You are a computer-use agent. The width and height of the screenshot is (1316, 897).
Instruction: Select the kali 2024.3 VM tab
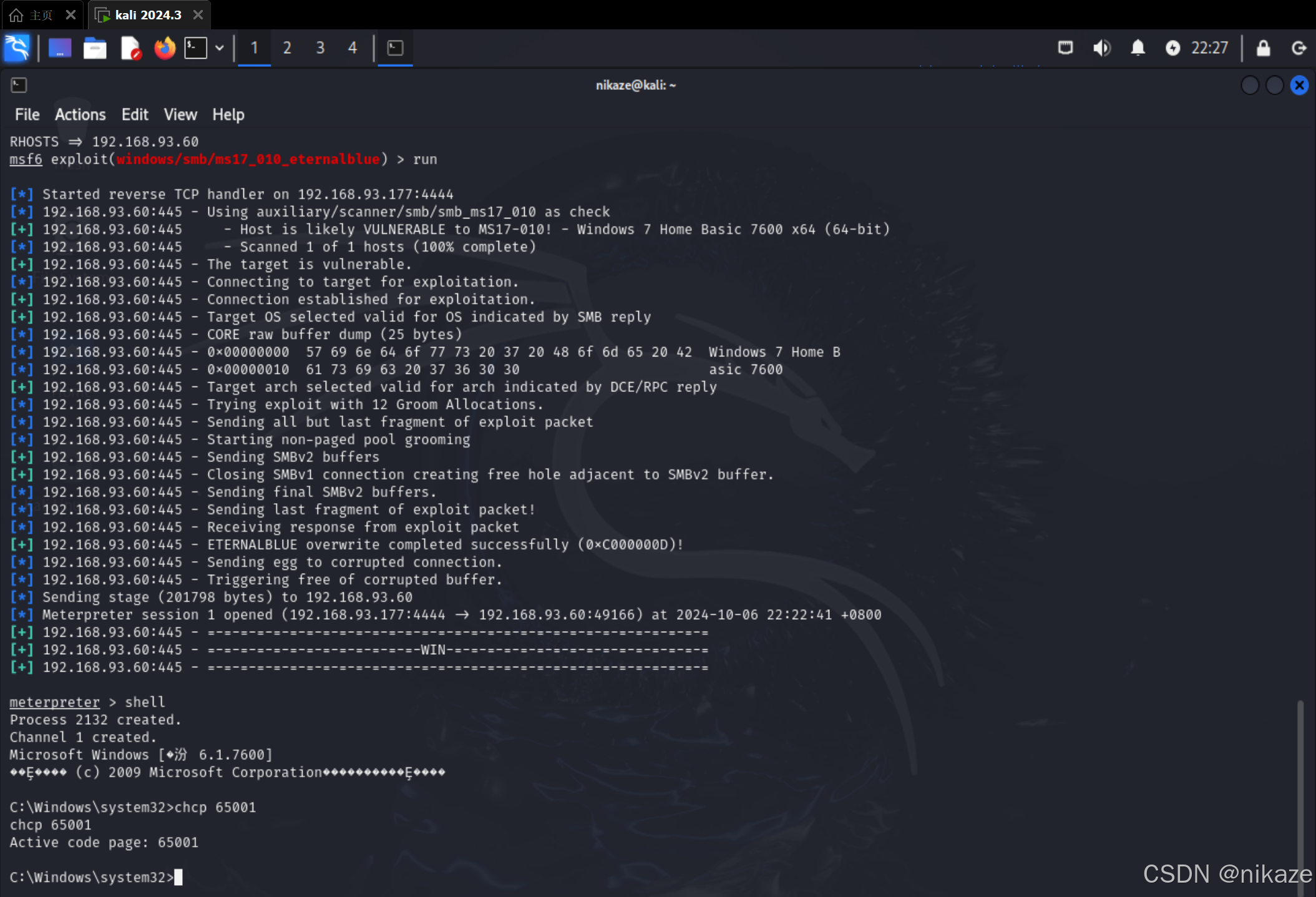point(148,15)
